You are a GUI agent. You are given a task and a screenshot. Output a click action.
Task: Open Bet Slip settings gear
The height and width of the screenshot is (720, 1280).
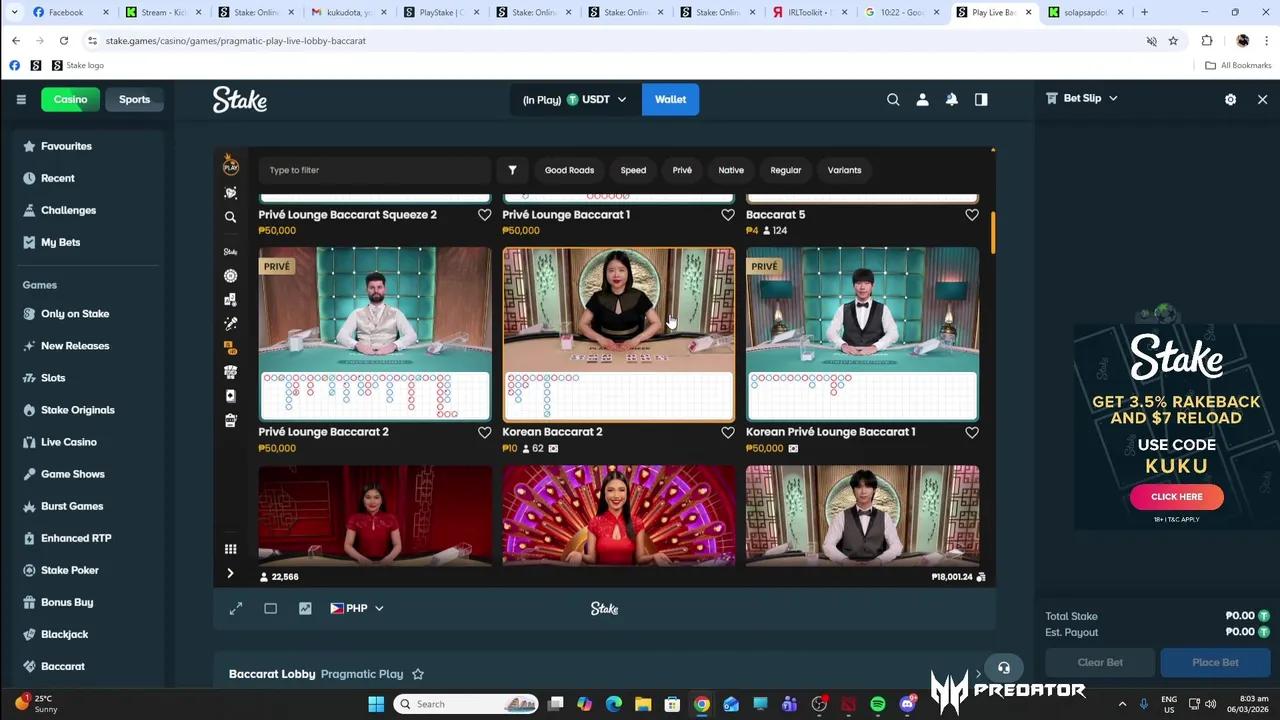click(x=1230, y=100)
